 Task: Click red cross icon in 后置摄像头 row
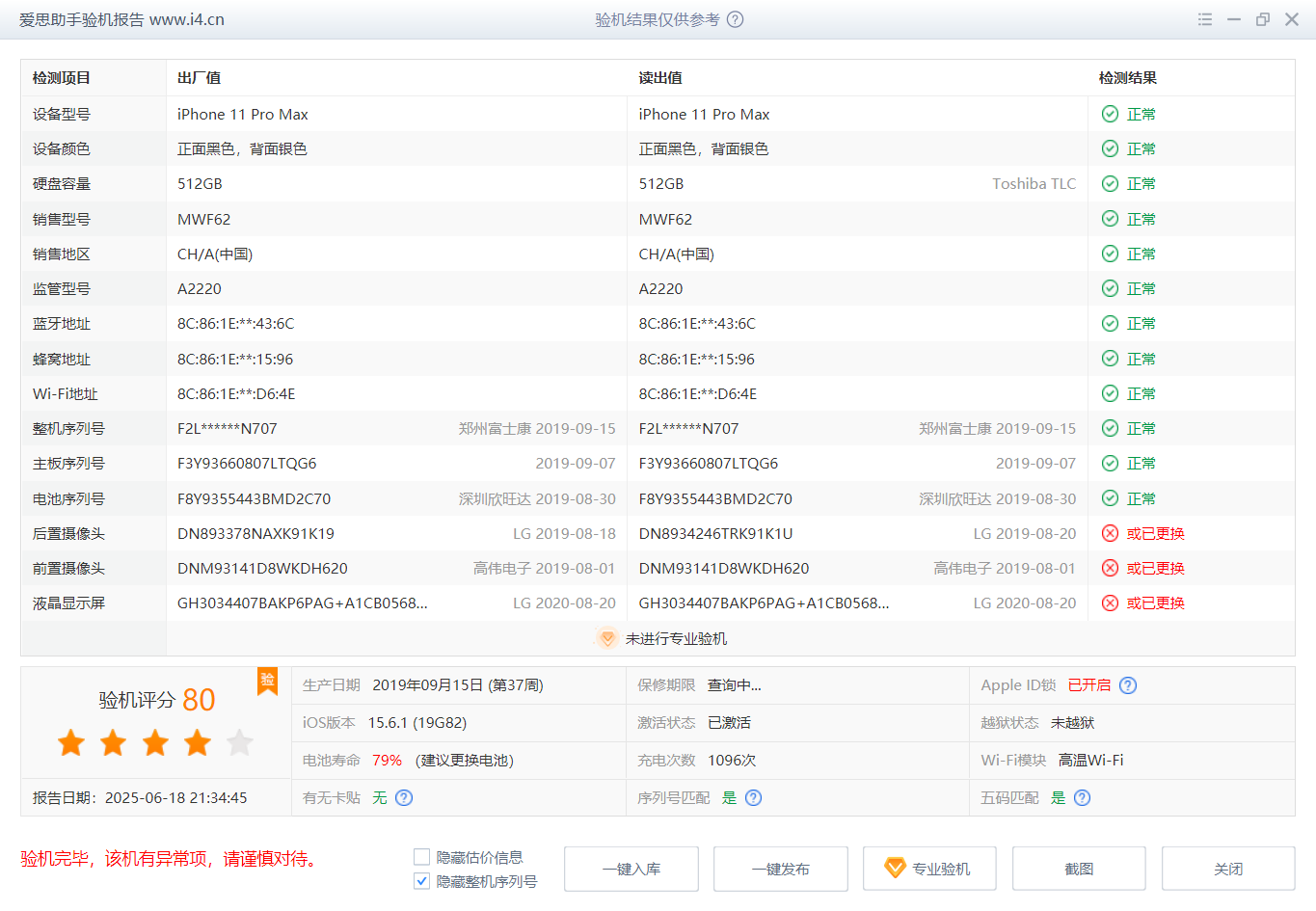coord(1110,533)
